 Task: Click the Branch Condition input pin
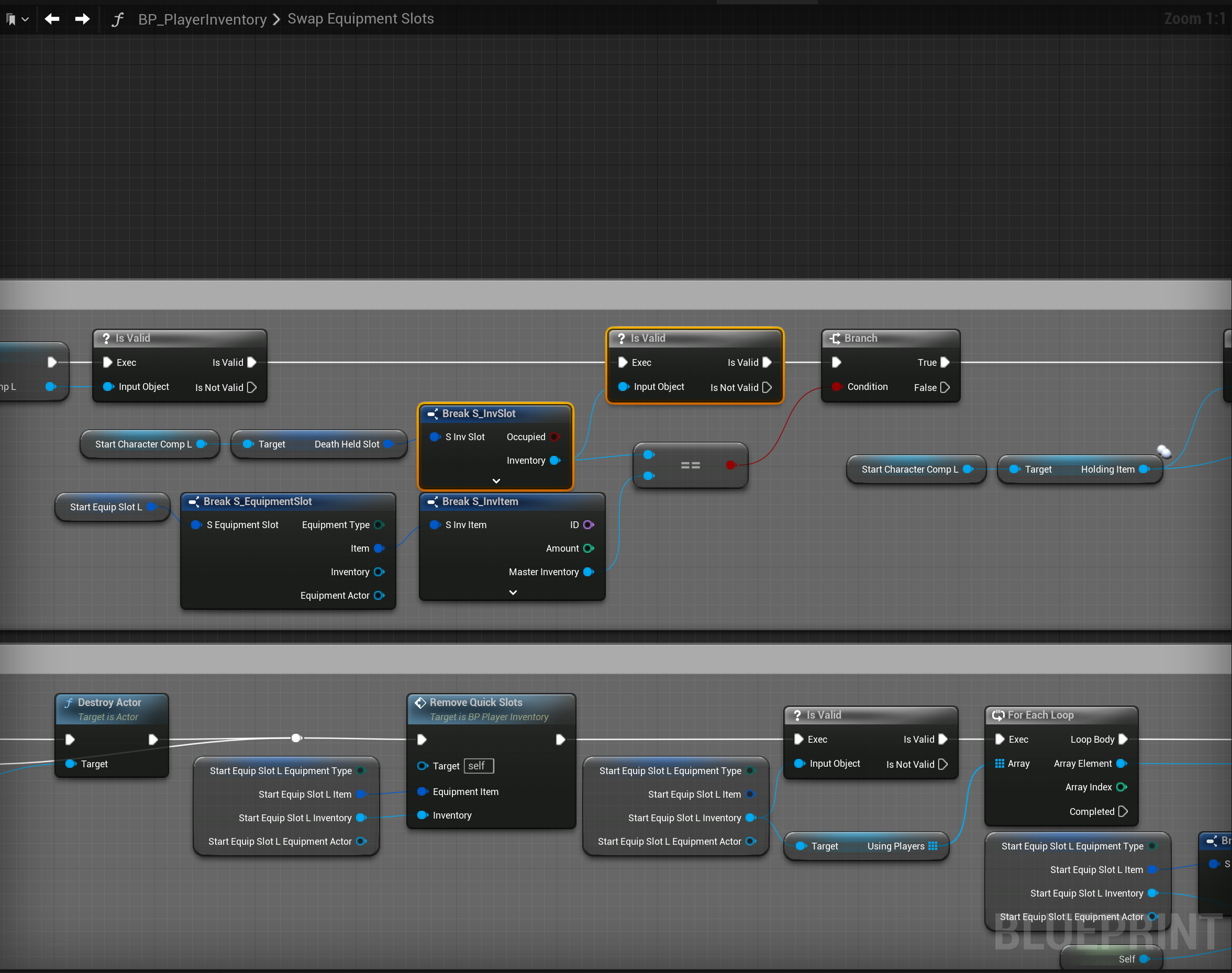click(836, 387)
